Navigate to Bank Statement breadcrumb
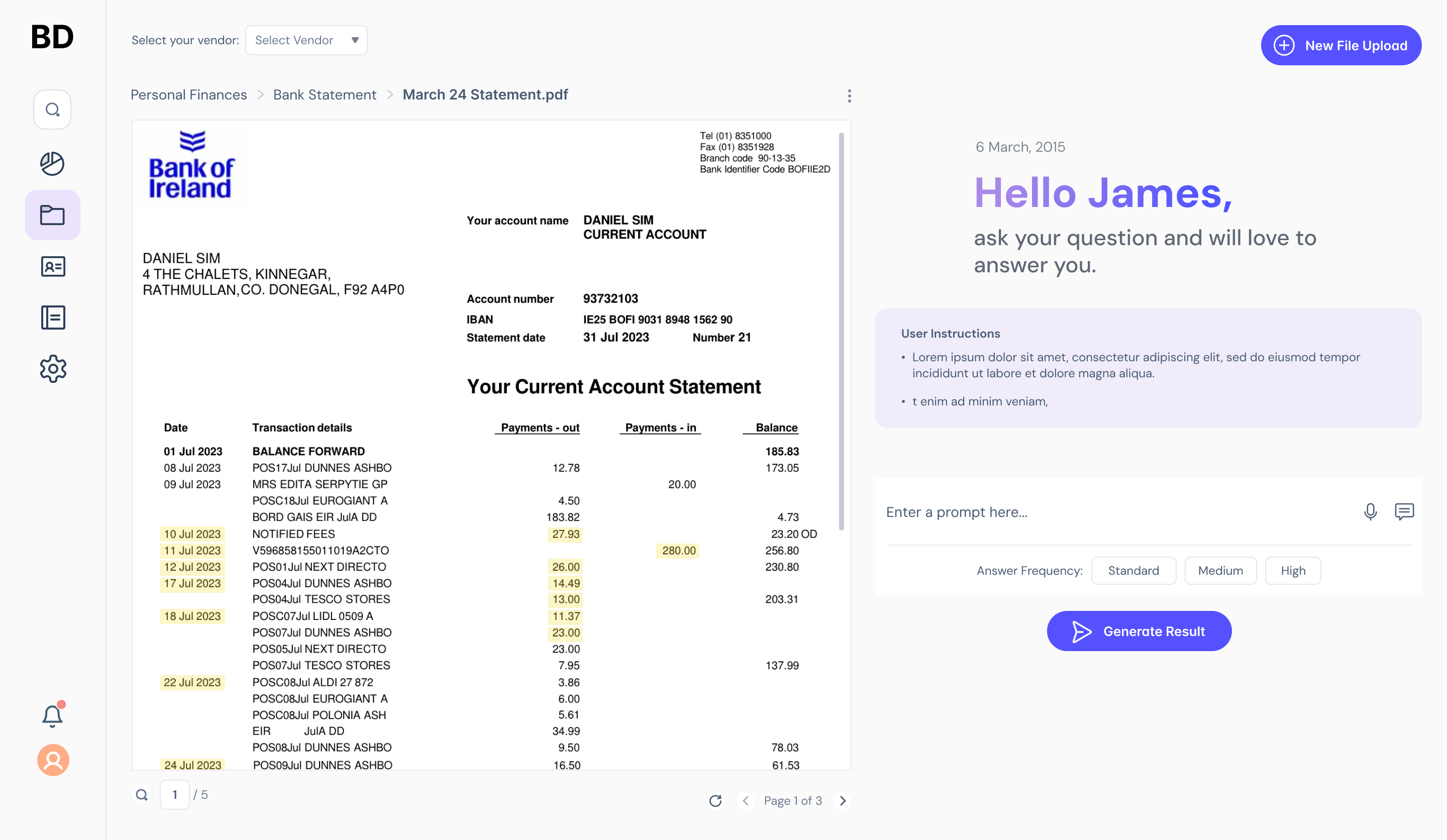 pos(325,95)
